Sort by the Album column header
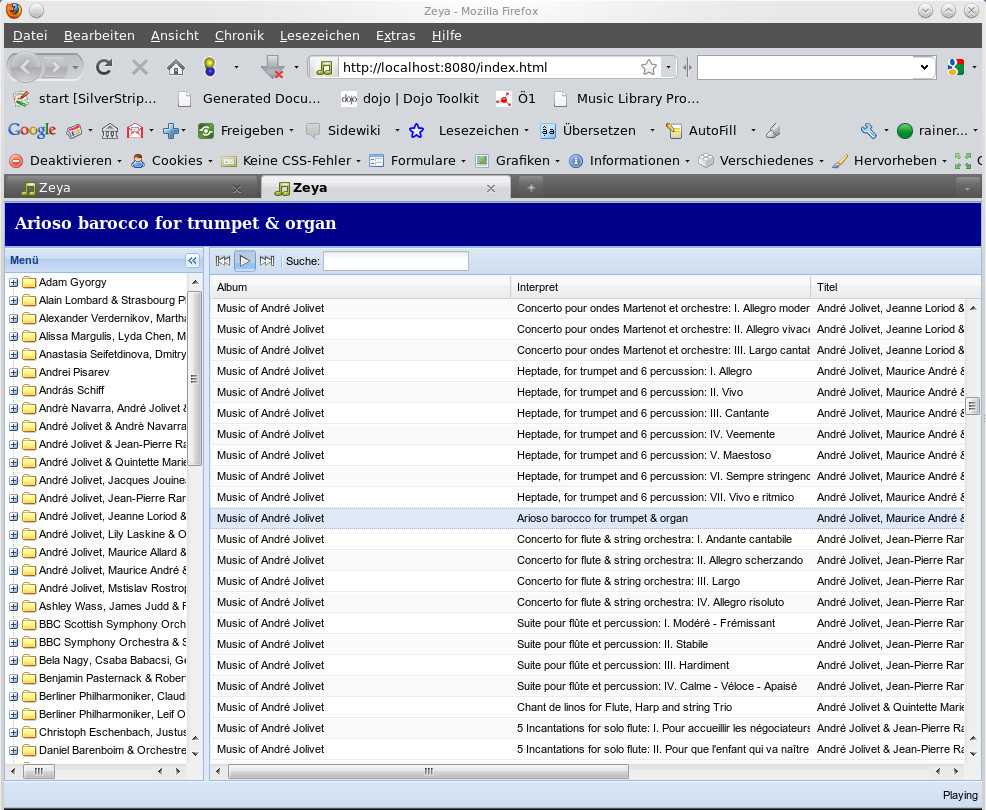This screenshot has width=986, height=810. pos(360,288)
